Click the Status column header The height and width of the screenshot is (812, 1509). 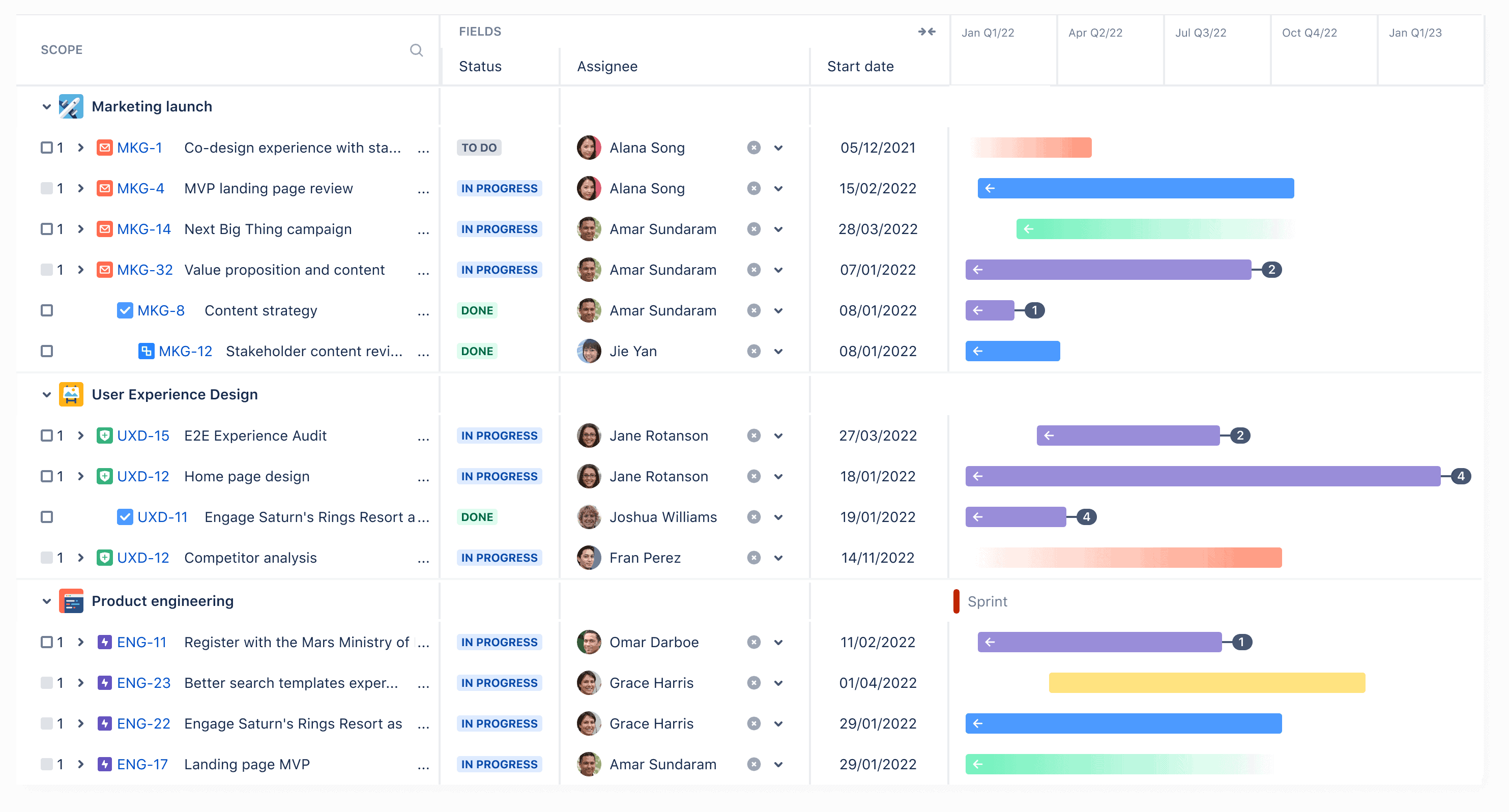click(479, 66)
